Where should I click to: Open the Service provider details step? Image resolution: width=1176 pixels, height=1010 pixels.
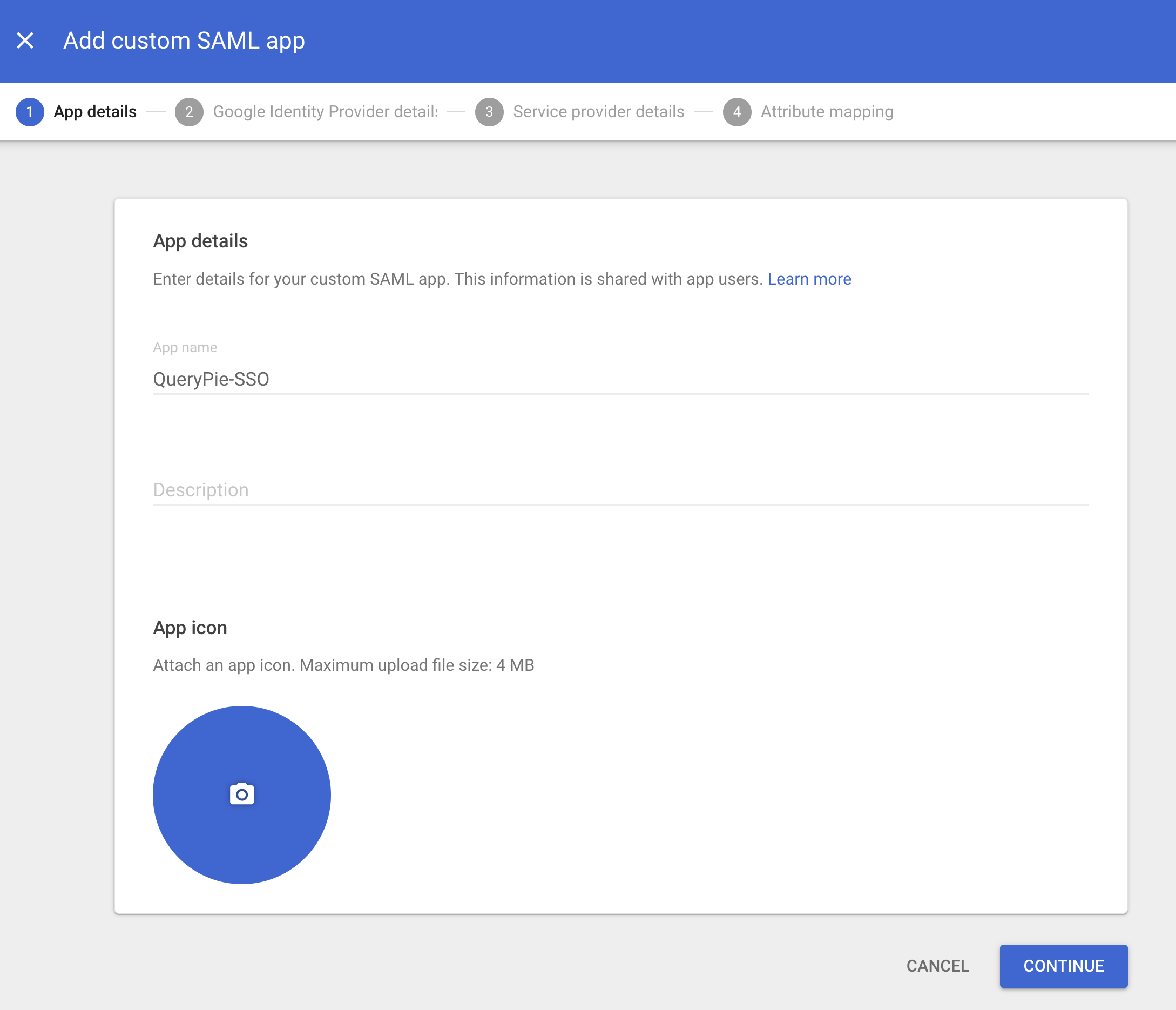[580, 112]
